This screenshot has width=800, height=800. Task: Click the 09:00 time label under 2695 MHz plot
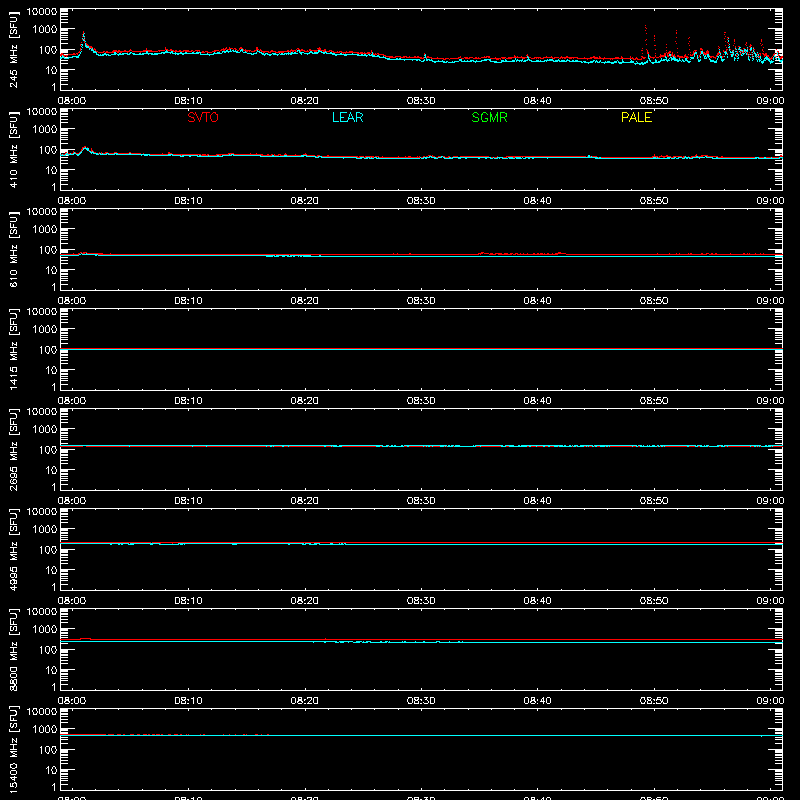(770, 501)
